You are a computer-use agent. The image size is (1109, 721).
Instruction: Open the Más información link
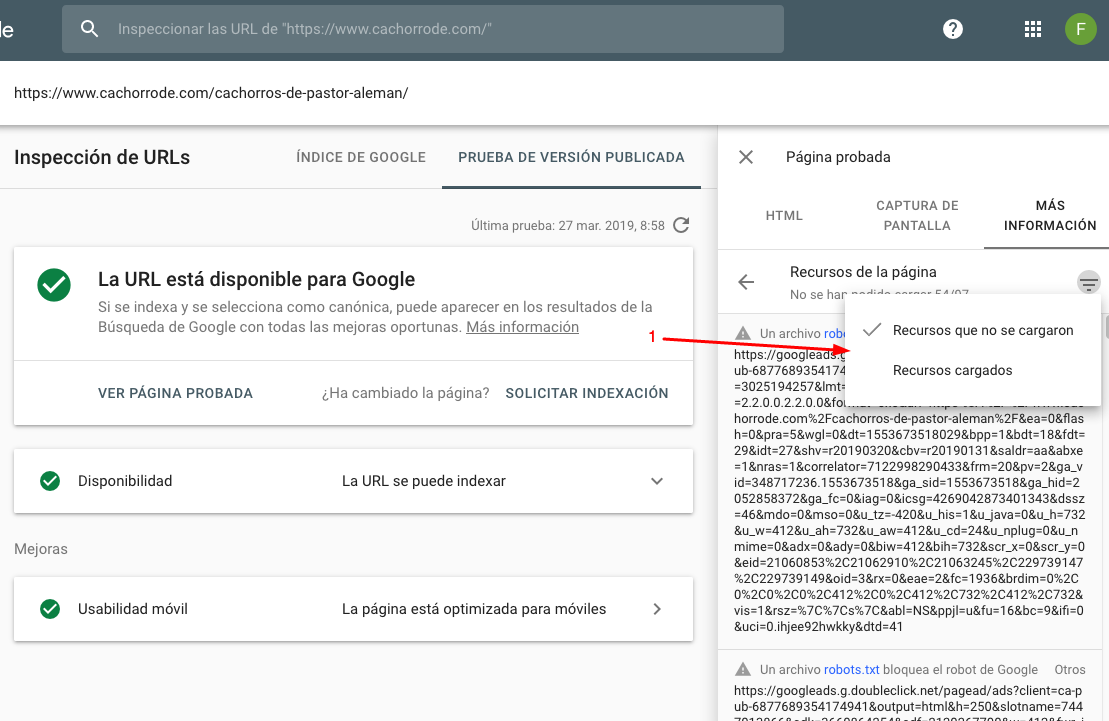point(522,327)
